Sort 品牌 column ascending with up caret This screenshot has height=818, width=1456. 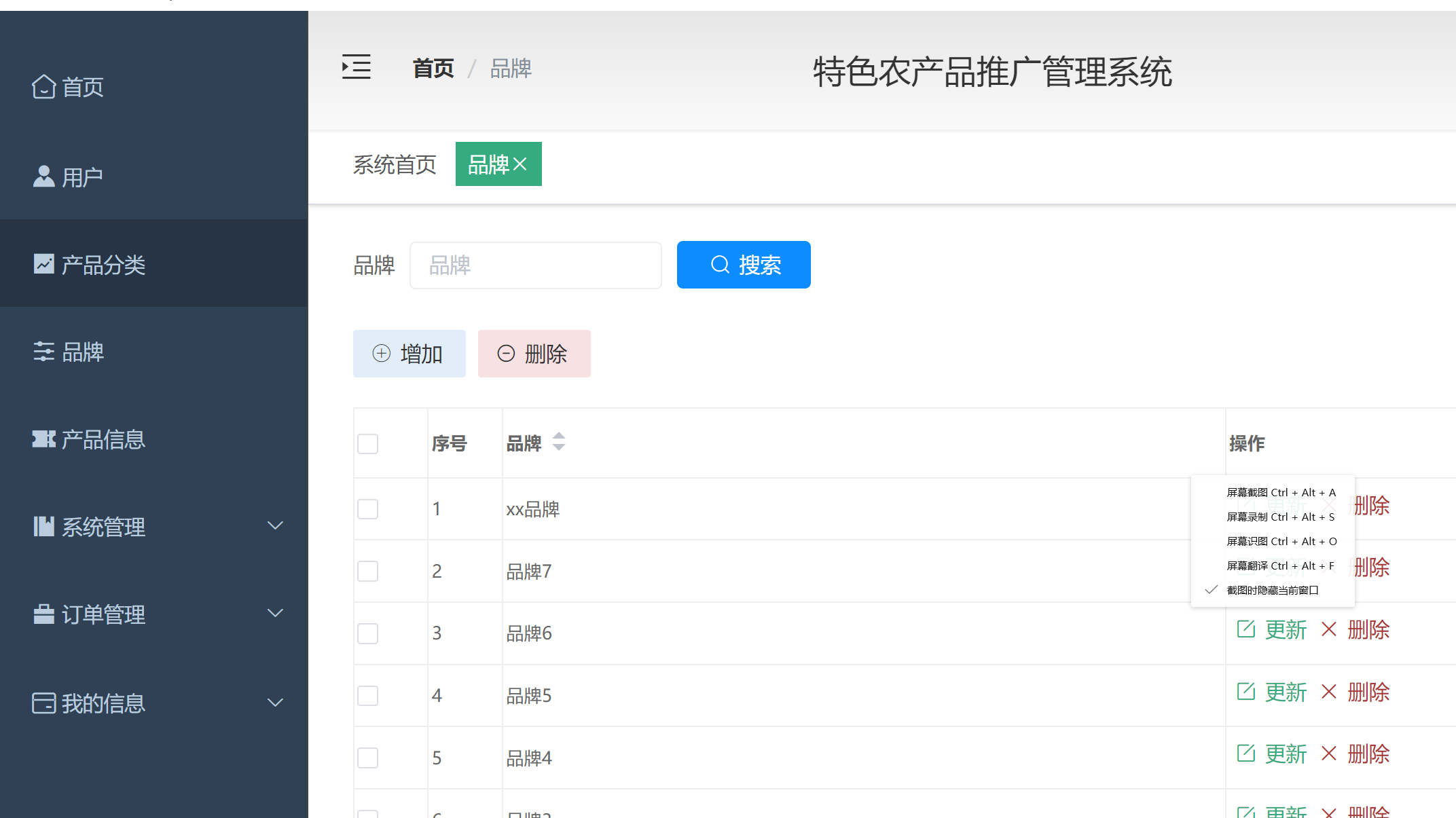[559, 436]
